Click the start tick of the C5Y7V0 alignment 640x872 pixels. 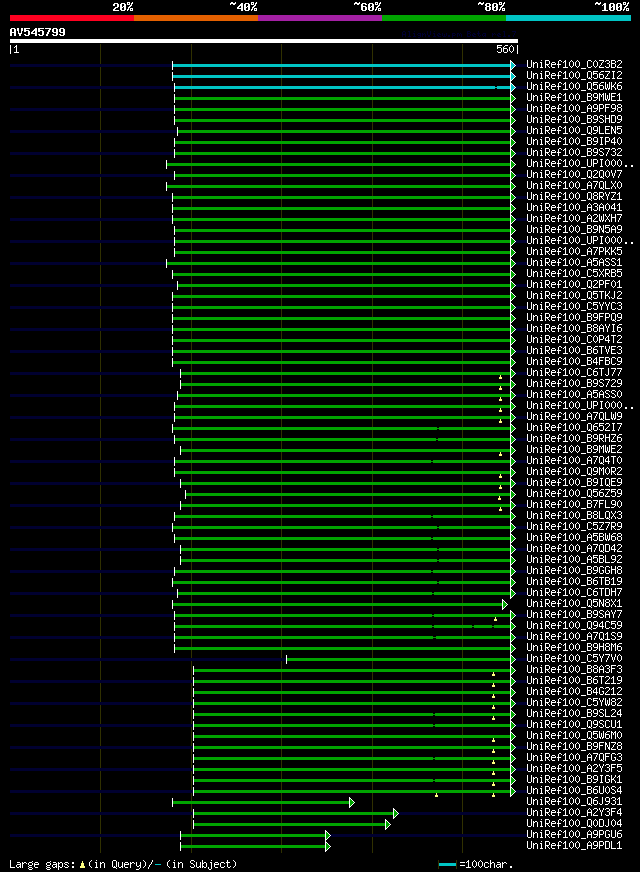[x=286, y=660]
